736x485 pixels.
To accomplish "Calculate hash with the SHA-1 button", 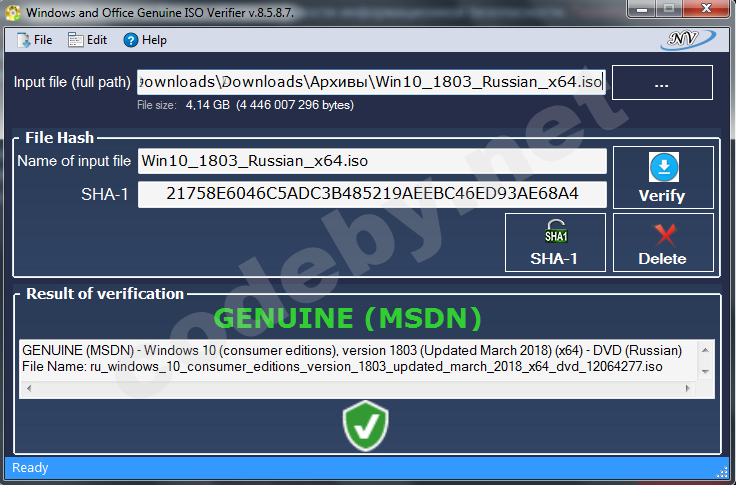I will pos(555,242).
